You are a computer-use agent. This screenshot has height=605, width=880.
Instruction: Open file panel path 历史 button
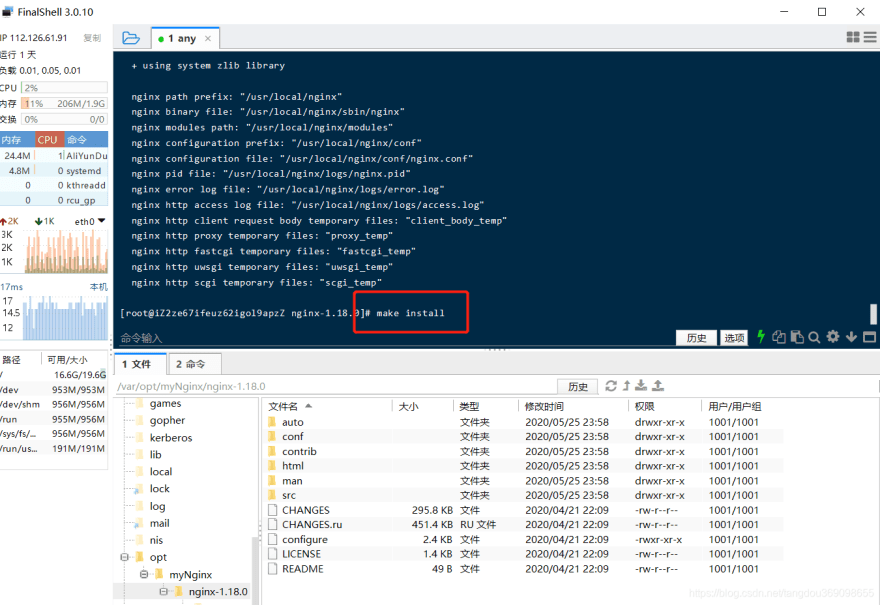coord(578,386)
